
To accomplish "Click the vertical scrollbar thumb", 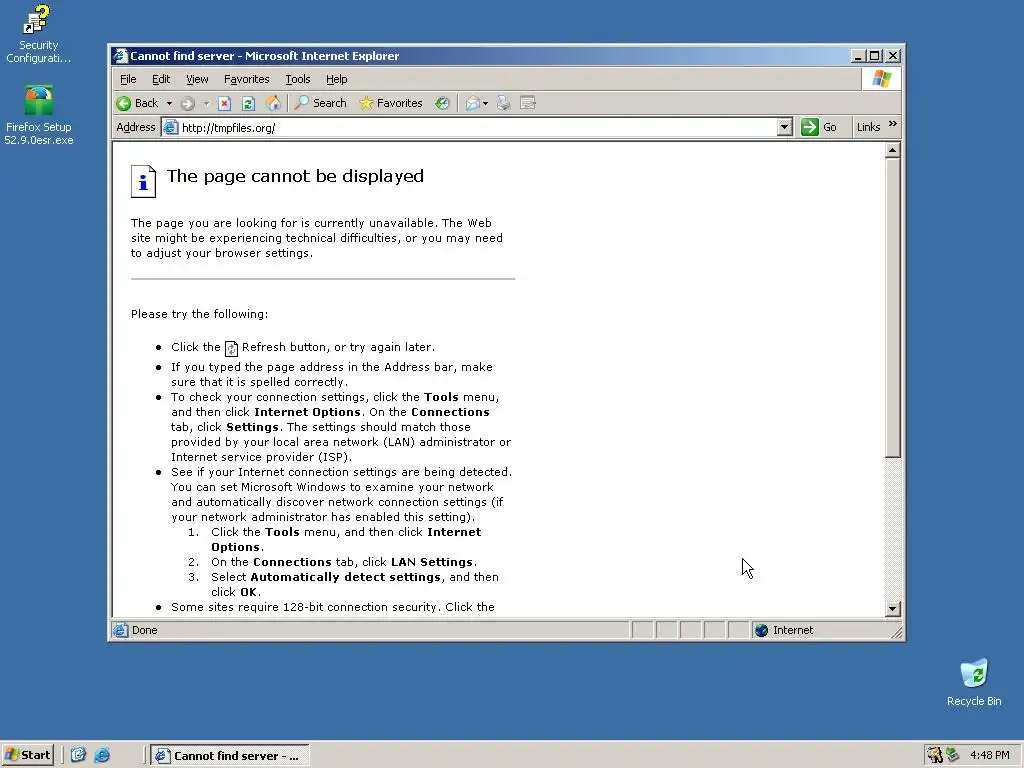I will click(893, 308).
